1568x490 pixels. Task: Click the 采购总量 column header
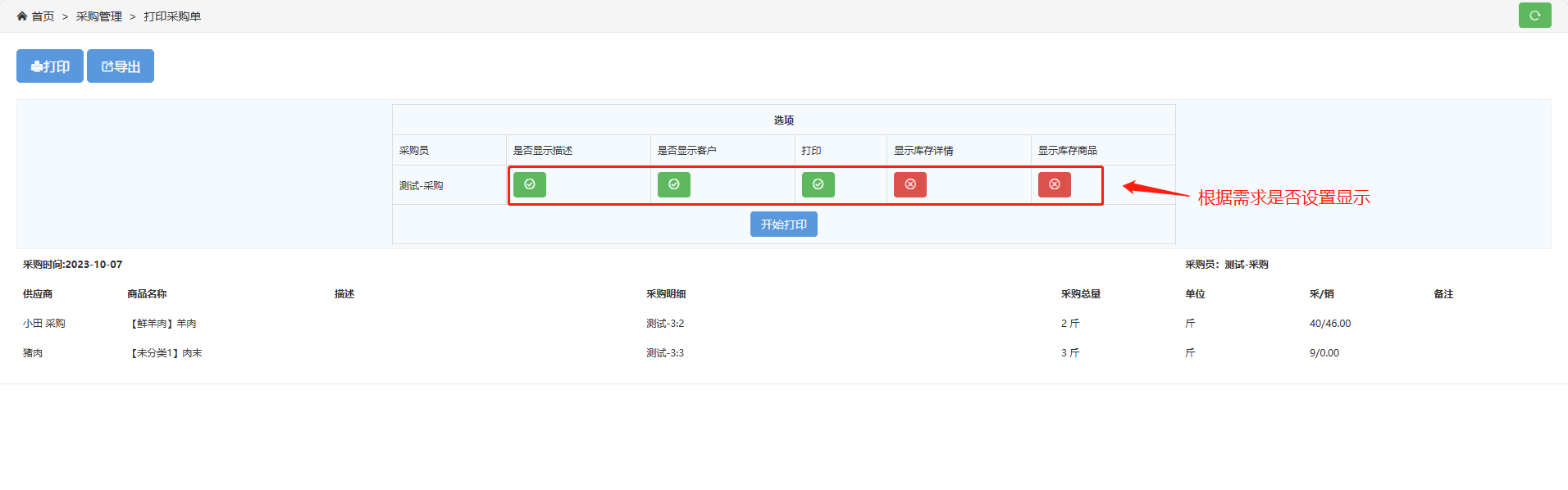(1080, 294)
